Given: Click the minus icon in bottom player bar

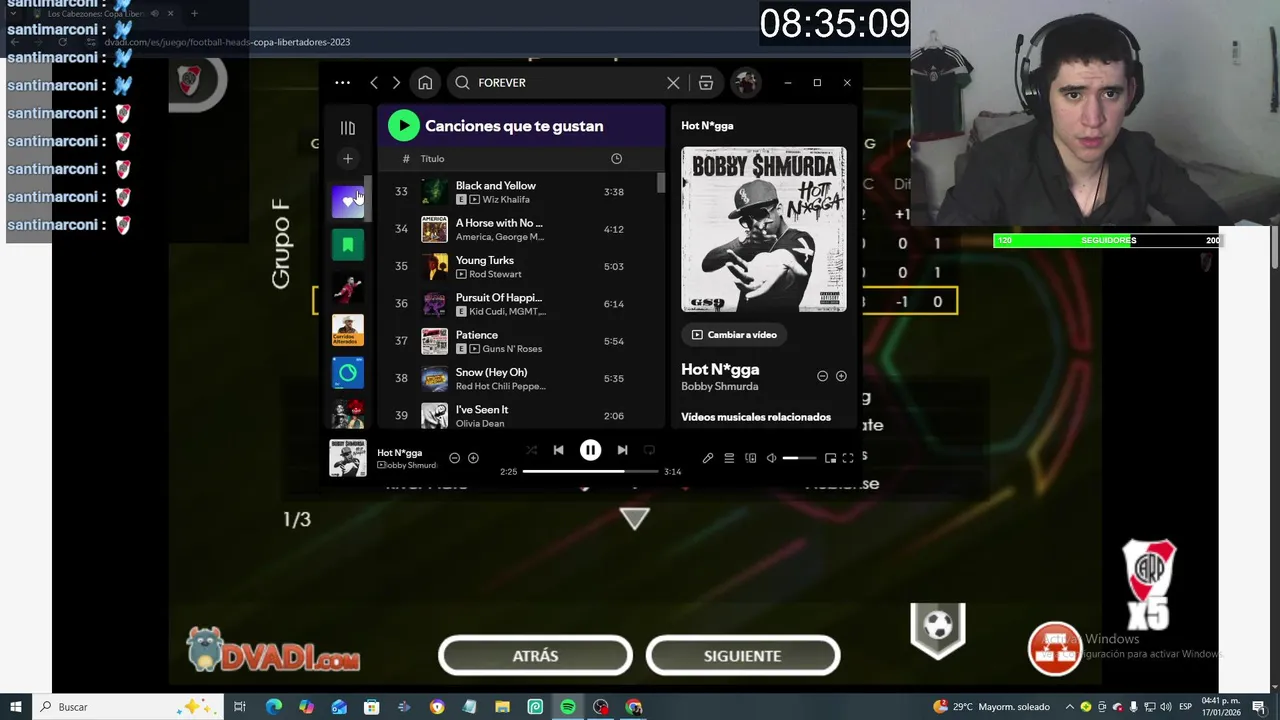Looking at the screenshot, I should 454,458.
